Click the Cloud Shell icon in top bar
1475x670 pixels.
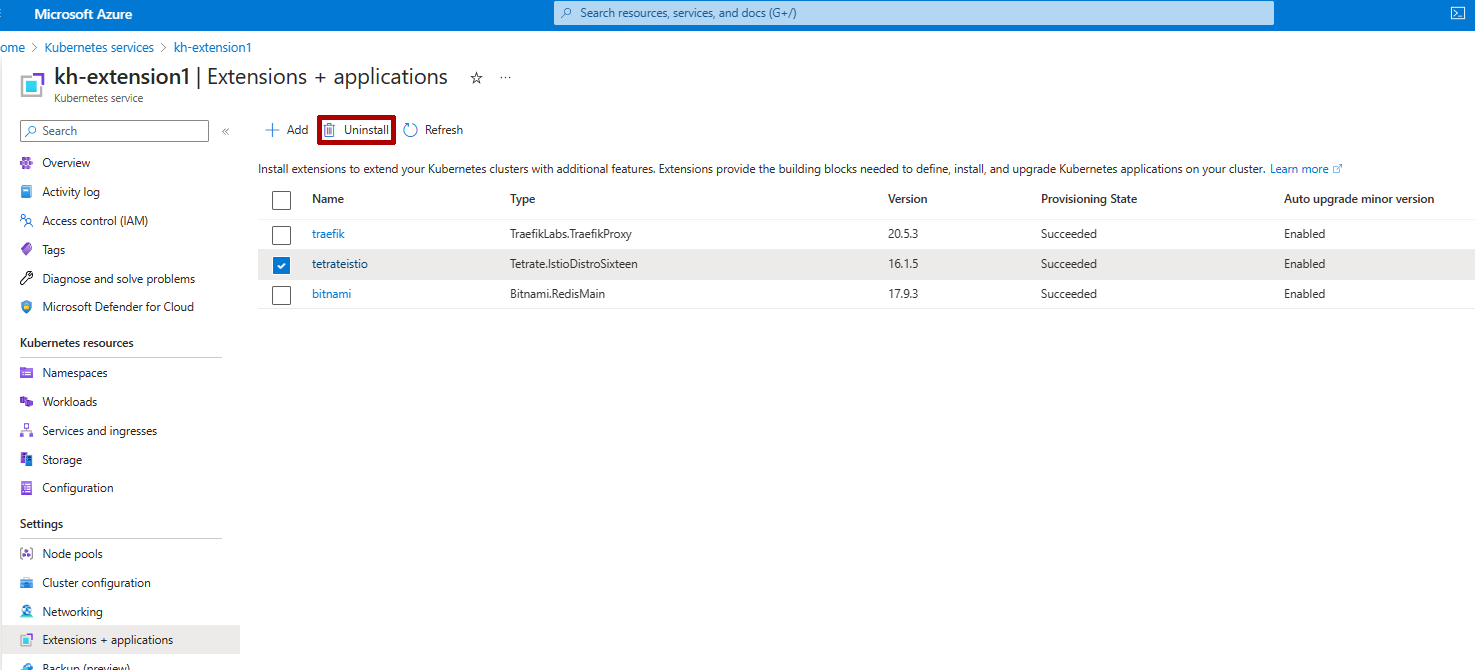1457,14
